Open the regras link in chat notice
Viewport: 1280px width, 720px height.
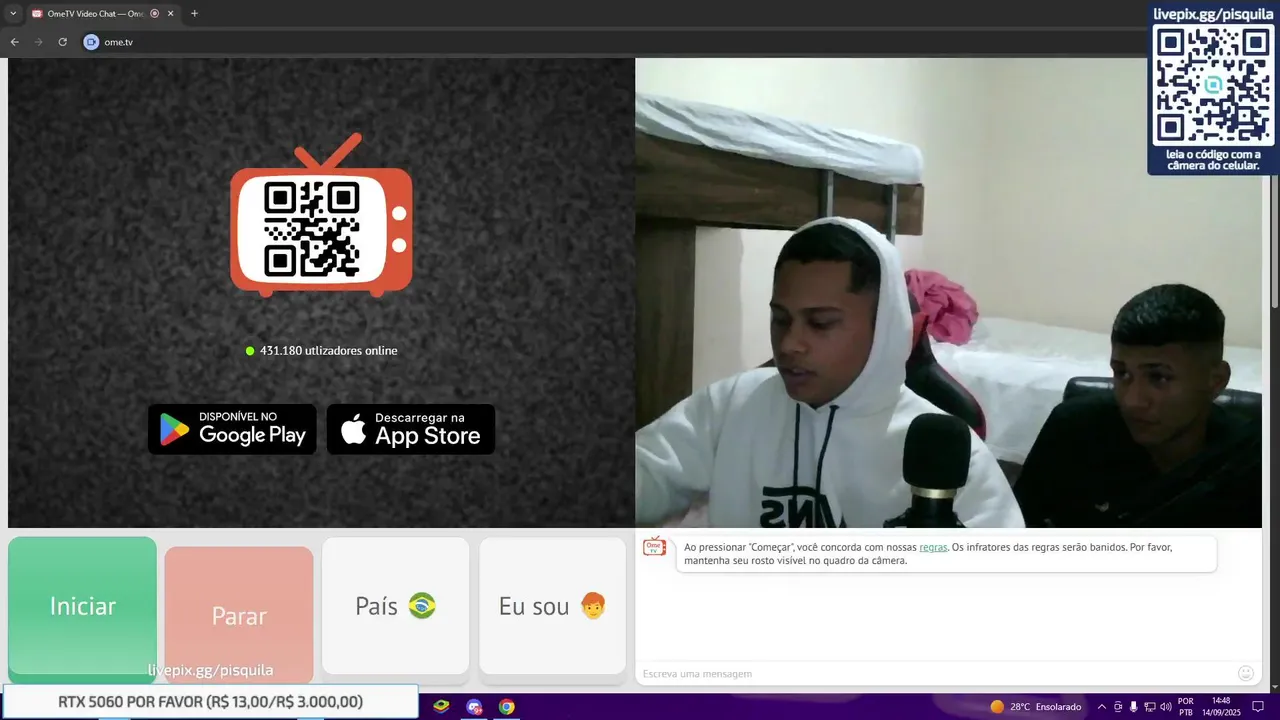click(933, 547)
